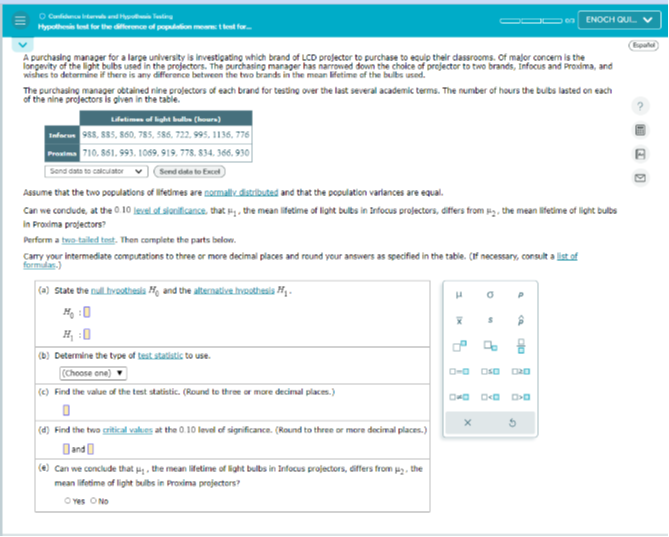
Task: Collapse the question panel chevron
Action: (23, 44)
